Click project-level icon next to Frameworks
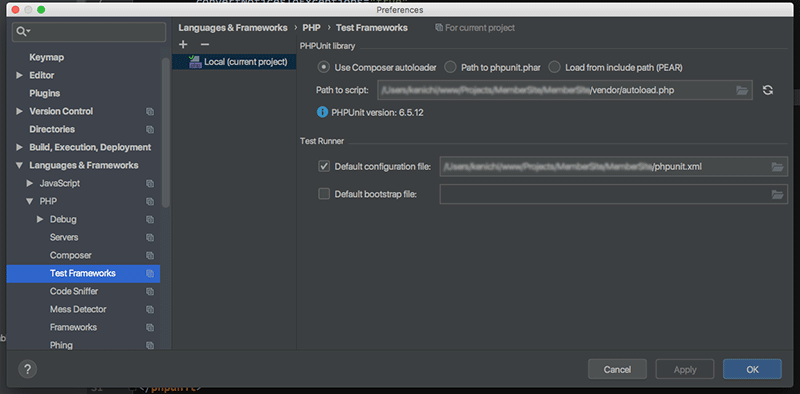This screenshot has width=800, height=394. tap(150, 327)
